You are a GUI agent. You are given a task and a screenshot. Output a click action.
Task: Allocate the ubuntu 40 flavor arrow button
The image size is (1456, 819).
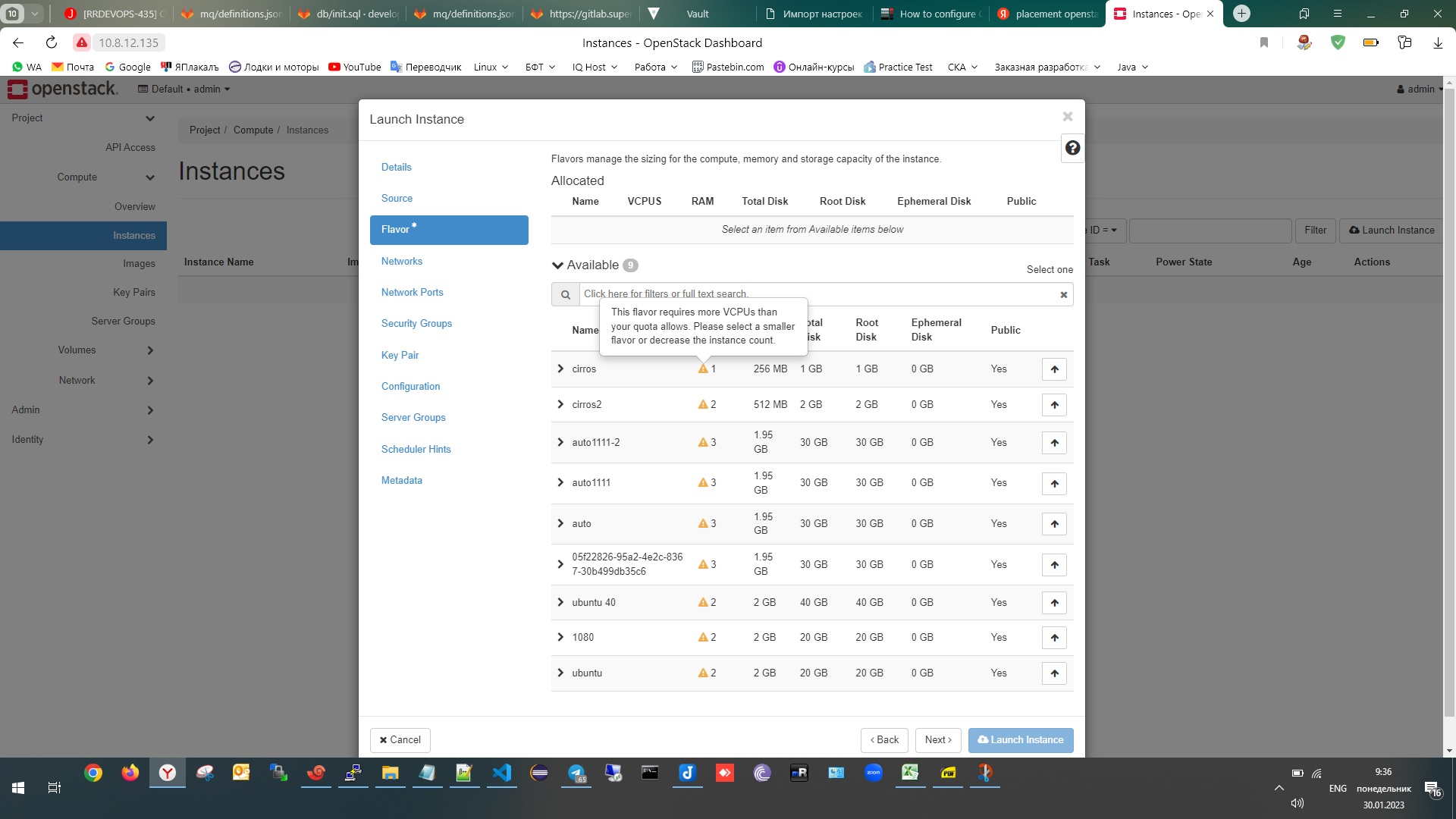[1054, 603]
